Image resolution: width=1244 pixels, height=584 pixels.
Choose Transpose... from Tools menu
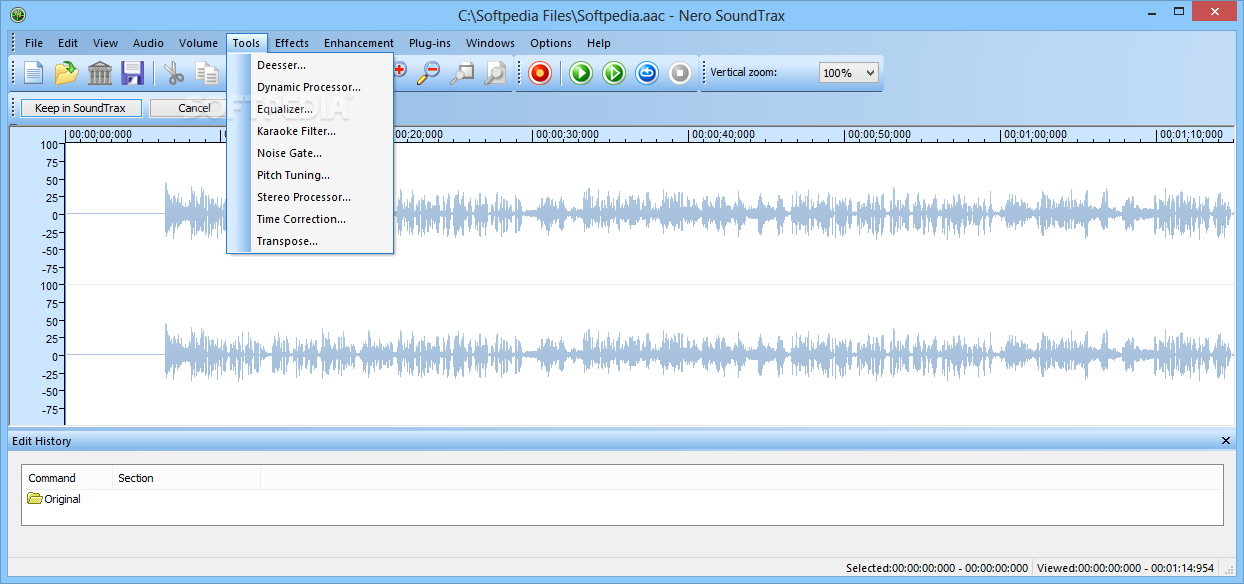coord(310,241)
